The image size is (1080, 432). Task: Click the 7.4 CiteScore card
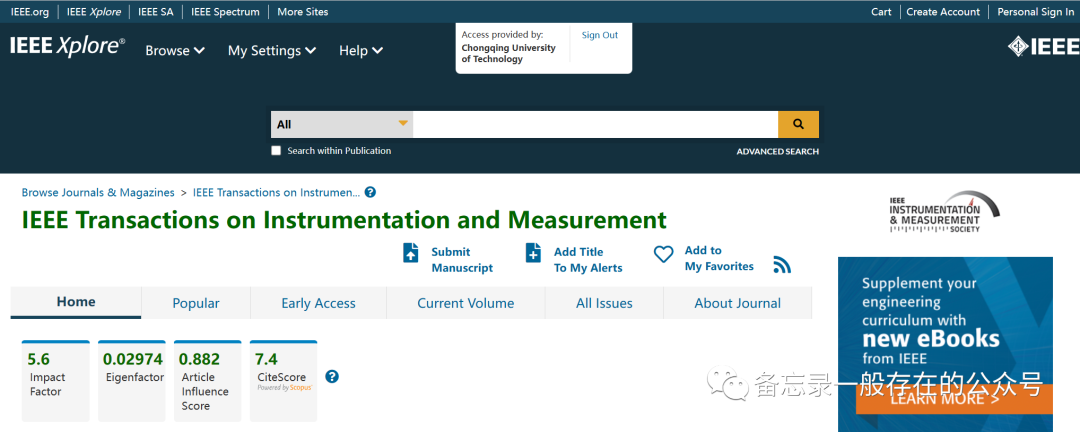coord(283,380)
